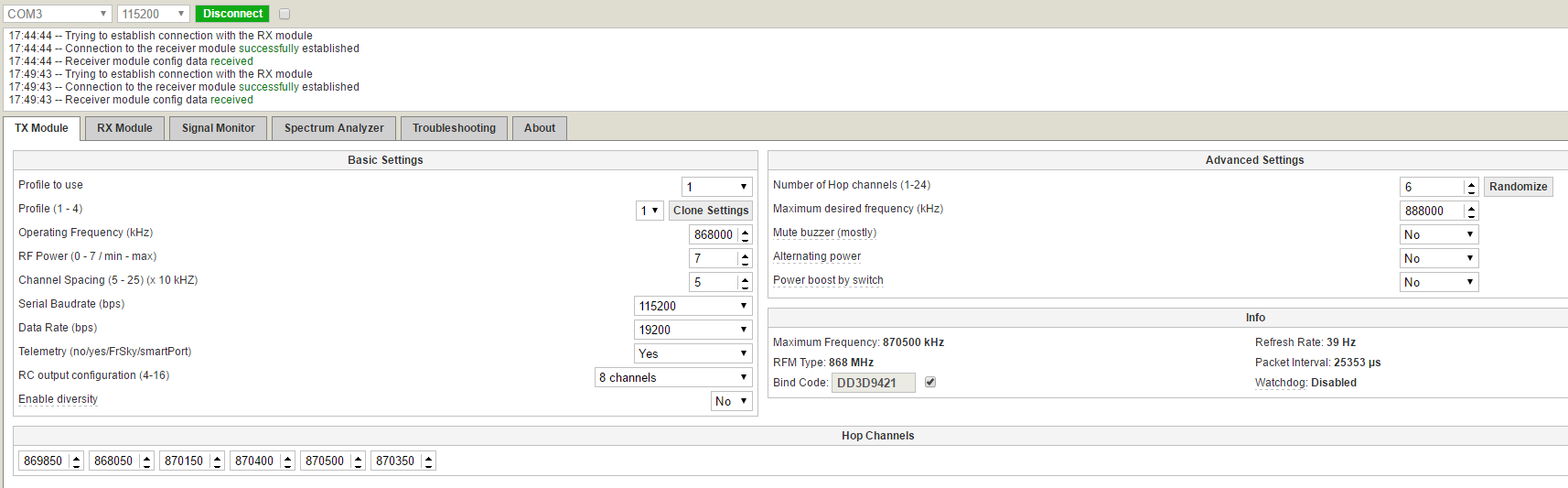Expand the Data Rate dropdown
Viewport: 1568px width, 488px height.
tap(693, 330)
